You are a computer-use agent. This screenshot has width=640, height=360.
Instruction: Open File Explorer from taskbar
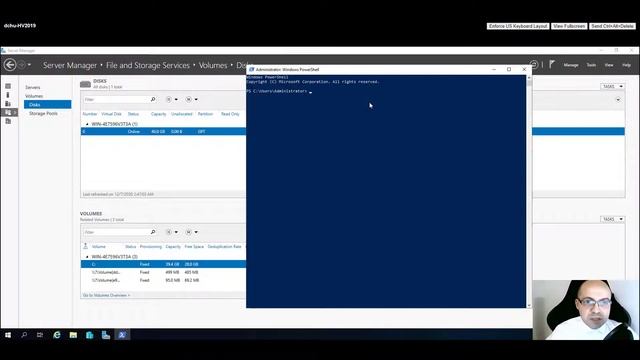[73, 335]
